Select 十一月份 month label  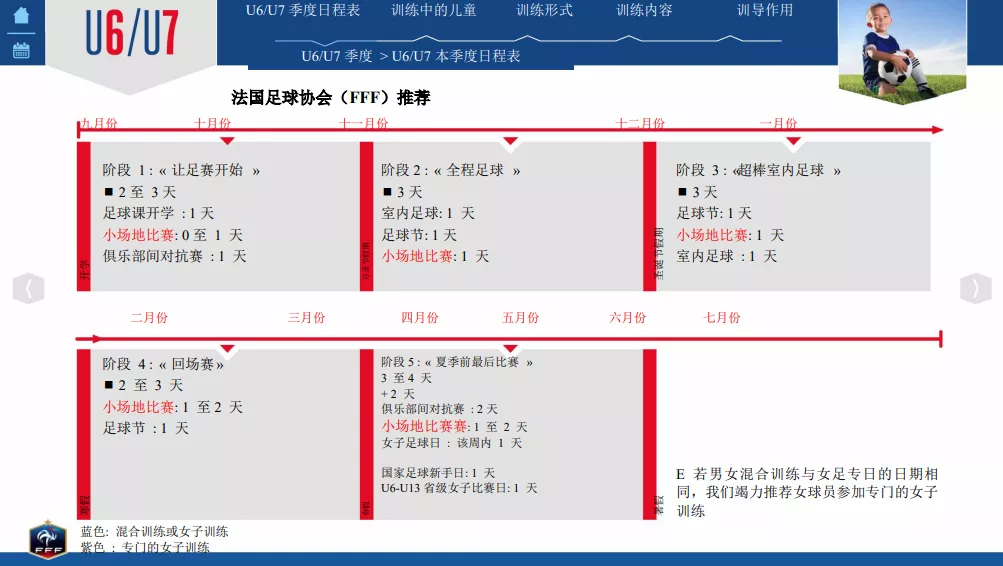click(x=363, y=123)
